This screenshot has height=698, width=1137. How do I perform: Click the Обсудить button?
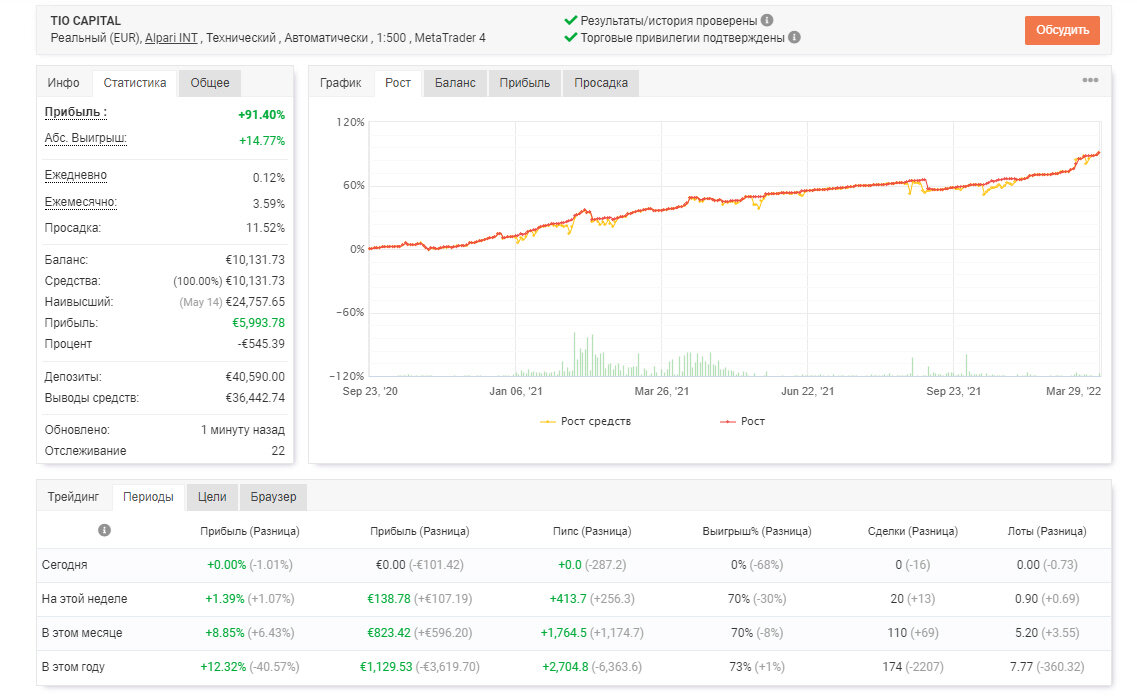pyautogui.click(x=1062, y=30)
